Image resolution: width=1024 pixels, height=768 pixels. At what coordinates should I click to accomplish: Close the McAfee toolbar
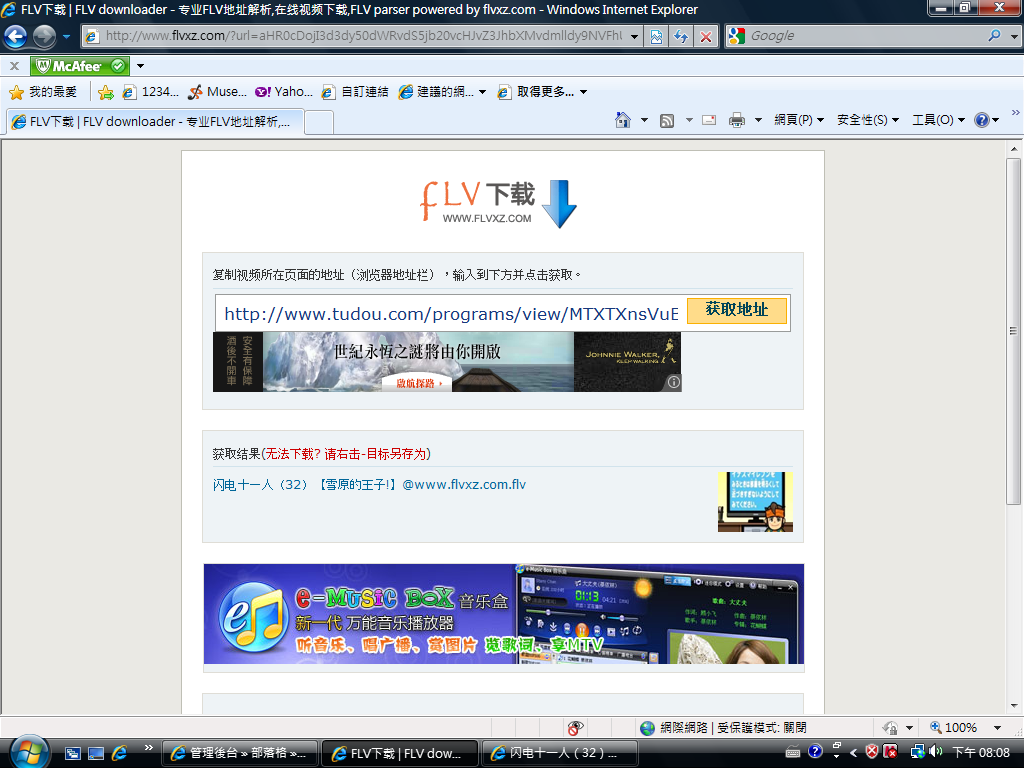click(14, 66)
